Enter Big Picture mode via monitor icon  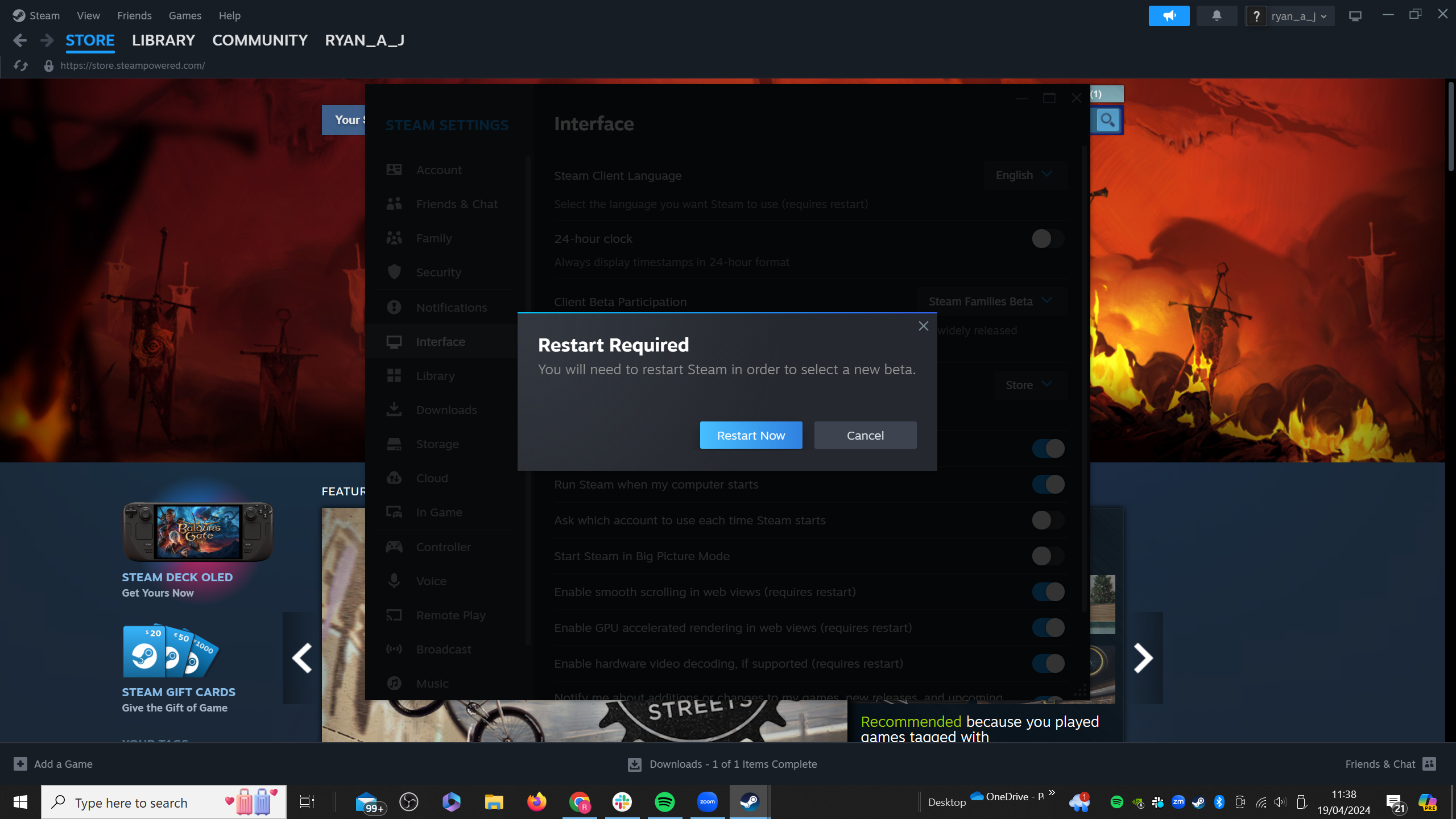[x=1355, y=16]
